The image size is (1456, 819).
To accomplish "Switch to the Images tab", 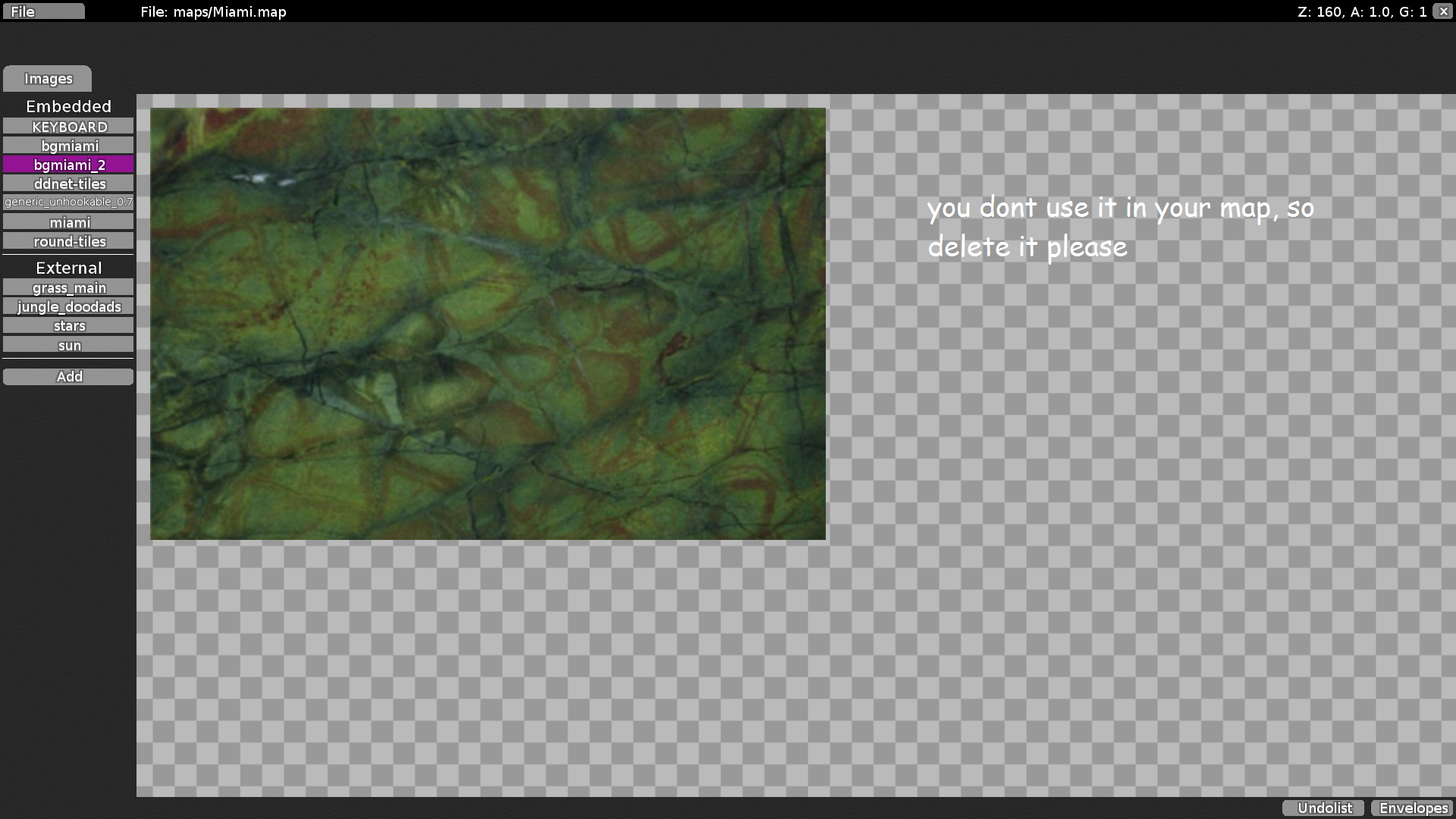I will (48, 79).
